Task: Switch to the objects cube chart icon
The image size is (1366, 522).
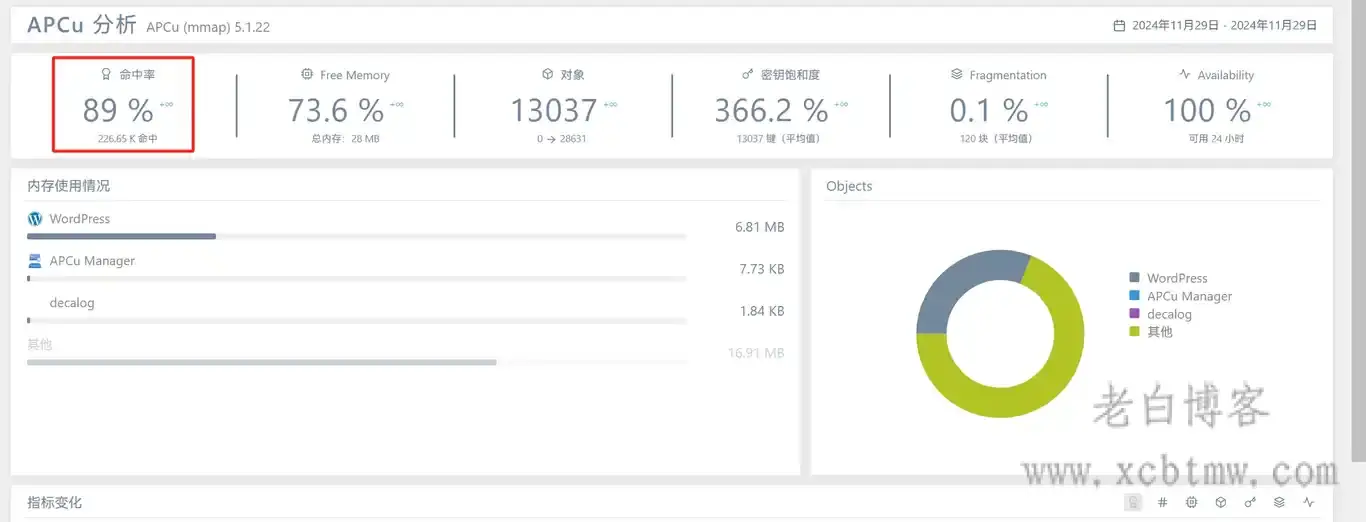Action: pos(1221,502)
